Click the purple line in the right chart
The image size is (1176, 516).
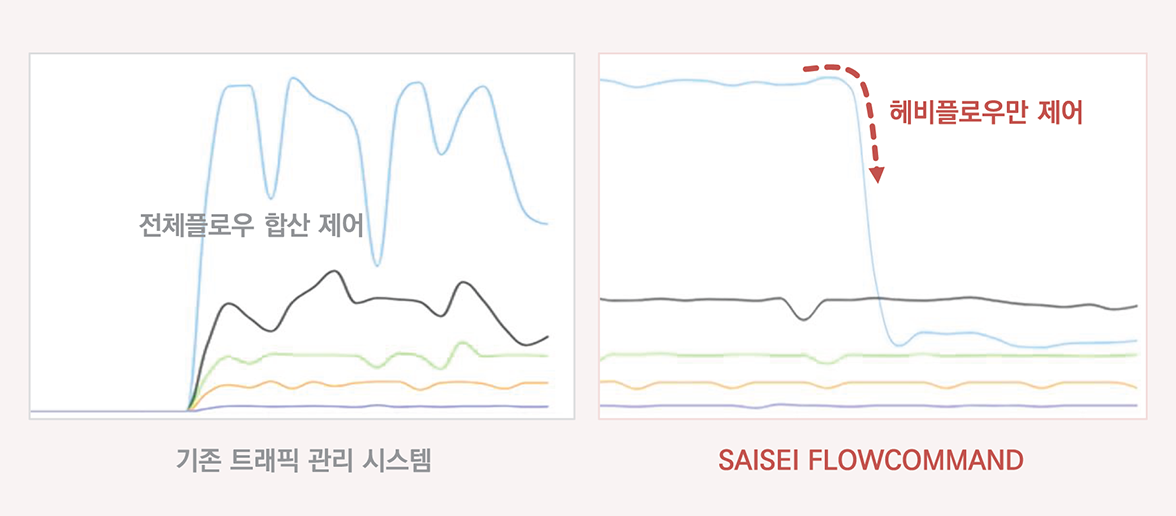point(870,406)
